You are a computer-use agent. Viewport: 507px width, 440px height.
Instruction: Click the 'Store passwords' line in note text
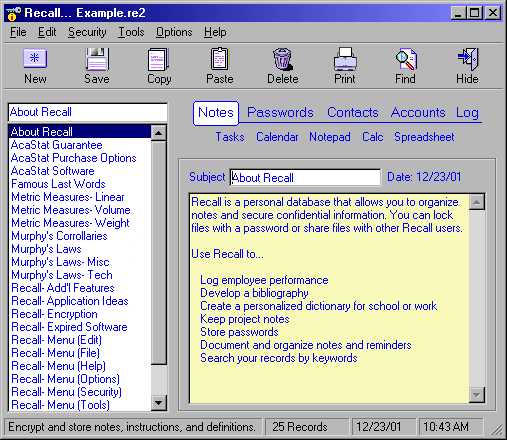(239, 332)
